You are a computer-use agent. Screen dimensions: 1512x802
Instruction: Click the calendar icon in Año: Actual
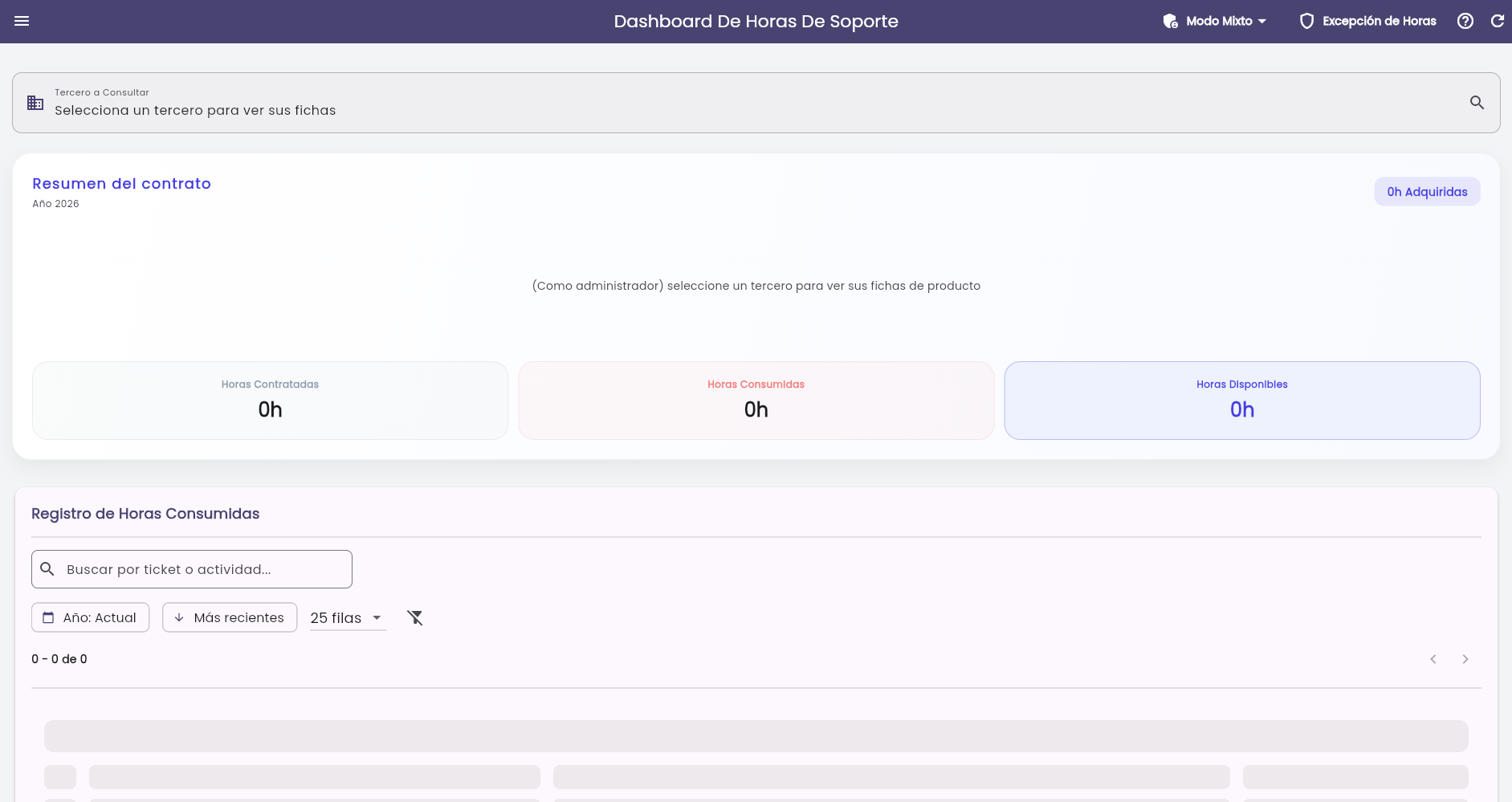tap(48, 617)
